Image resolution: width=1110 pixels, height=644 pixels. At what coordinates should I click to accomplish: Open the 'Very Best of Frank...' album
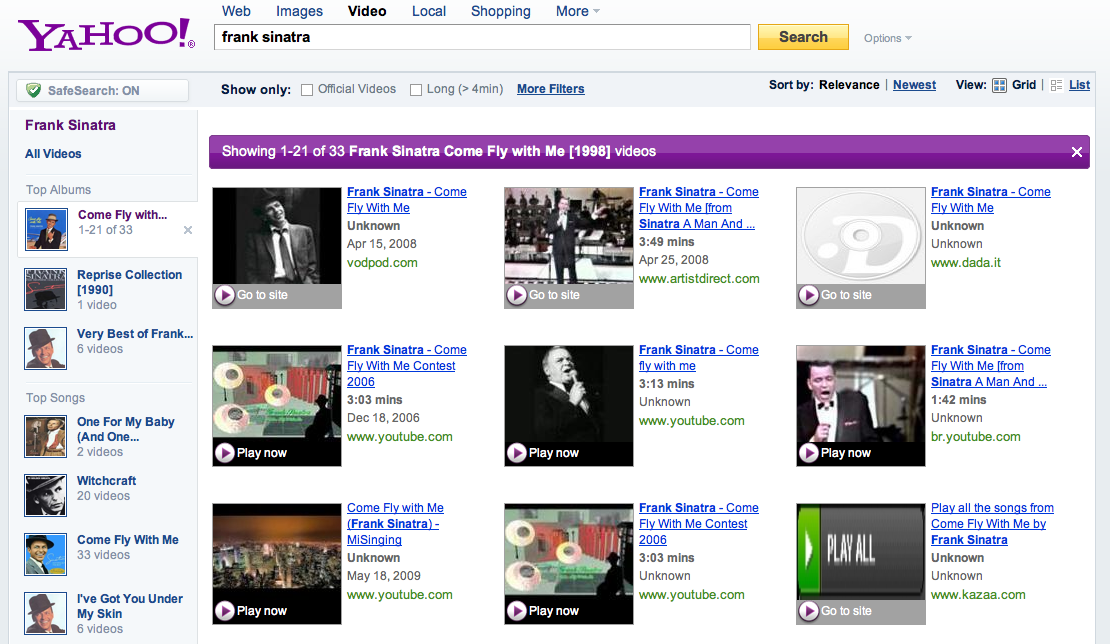coord(135,334)
